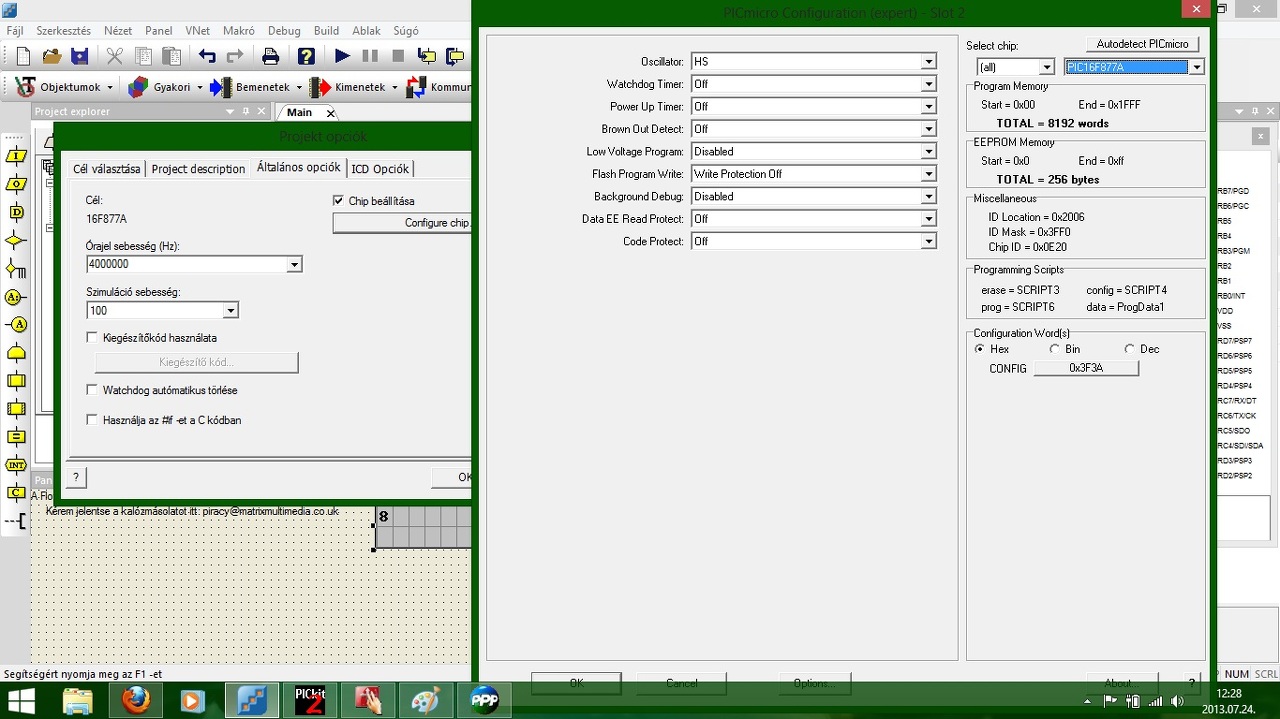Open help with the question mark icon

pyautogui.click(x=306, y=57)
